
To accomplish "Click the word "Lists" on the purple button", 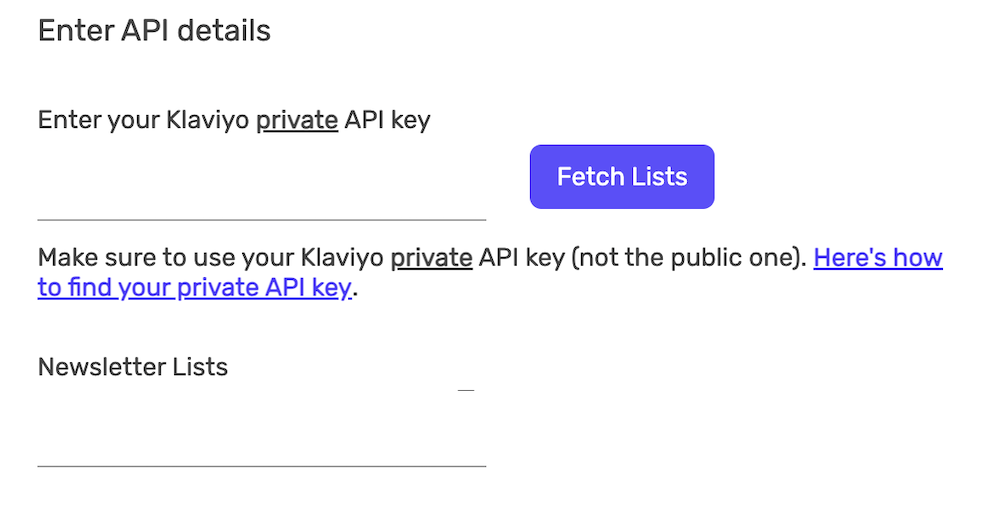I will (x=659, y=177).
